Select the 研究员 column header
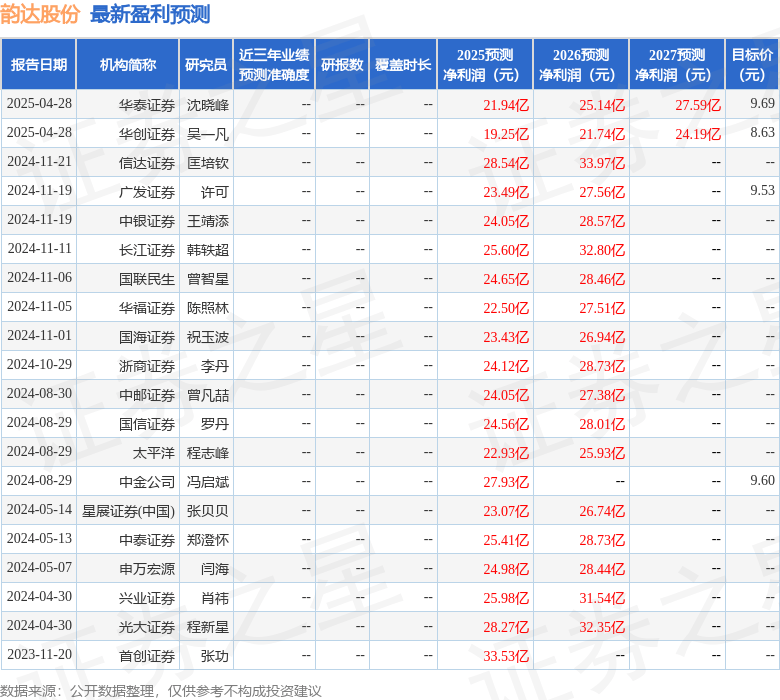The width and height of the screenshot is (780, 700). pyautogui.click(x=206, y=65)
